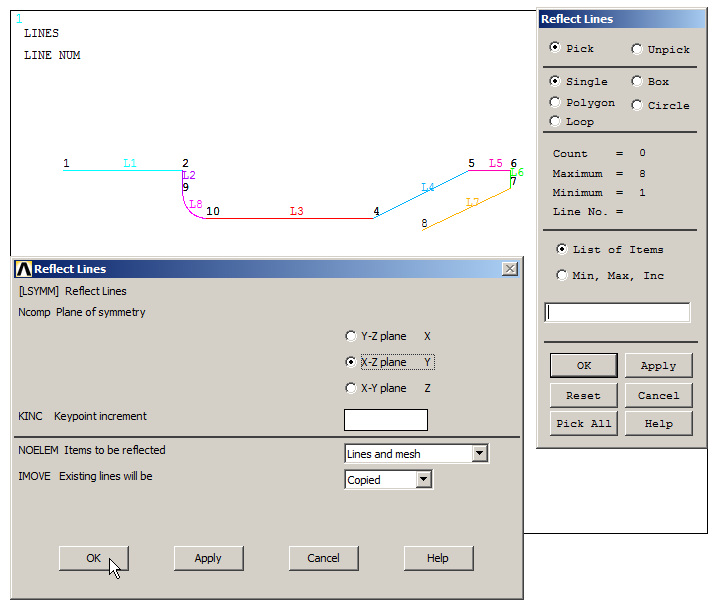Close the Reflect Lines dialog window

click(509, 269)
